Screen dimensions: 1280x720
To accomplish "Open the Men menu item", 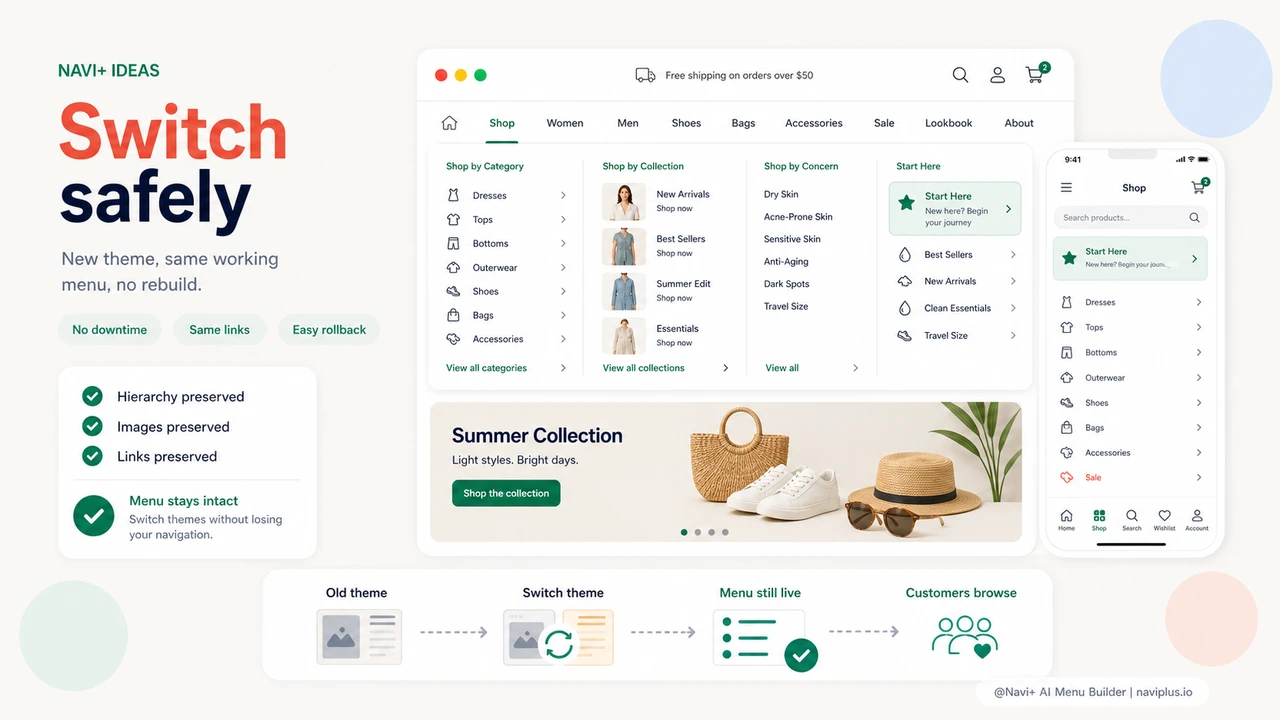I will (628, 123).
